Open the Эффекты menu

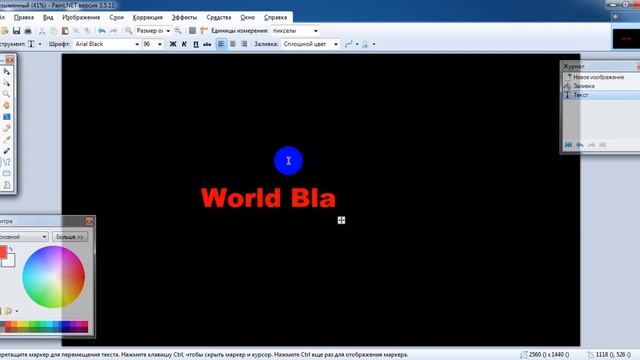click(x=184, y=17)
